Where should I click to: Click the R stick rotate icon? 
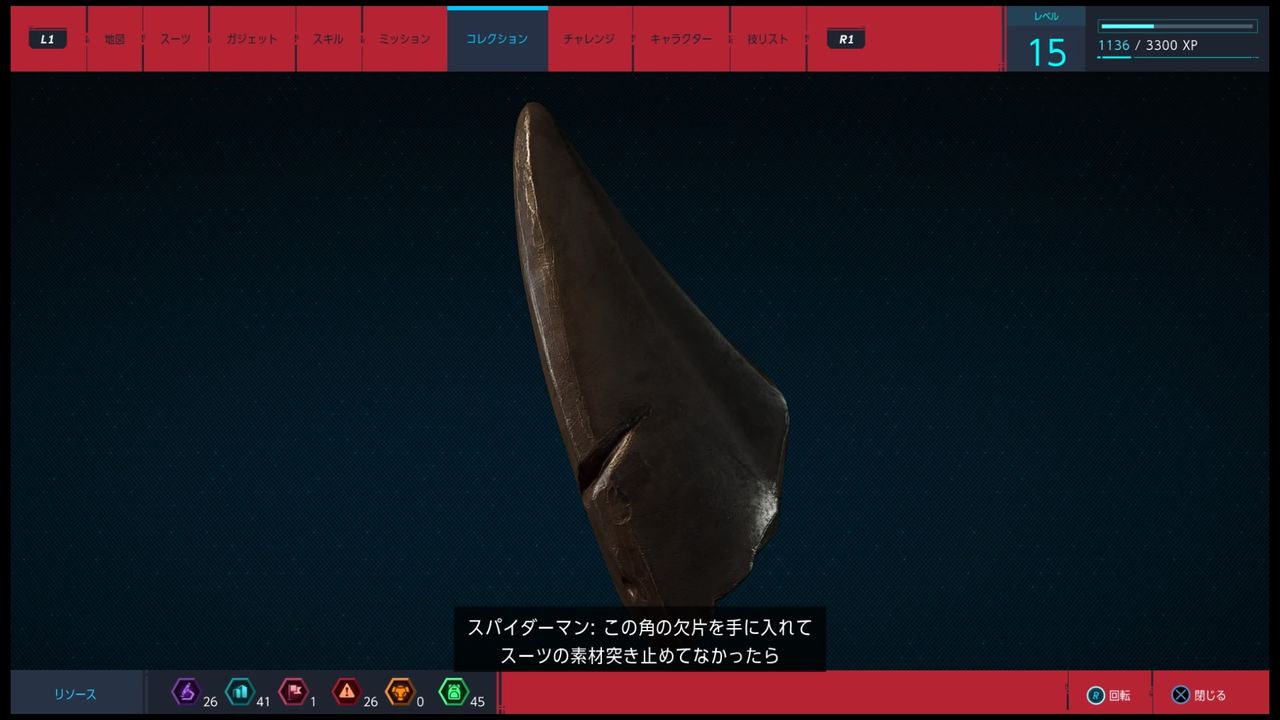(1096, 695)
